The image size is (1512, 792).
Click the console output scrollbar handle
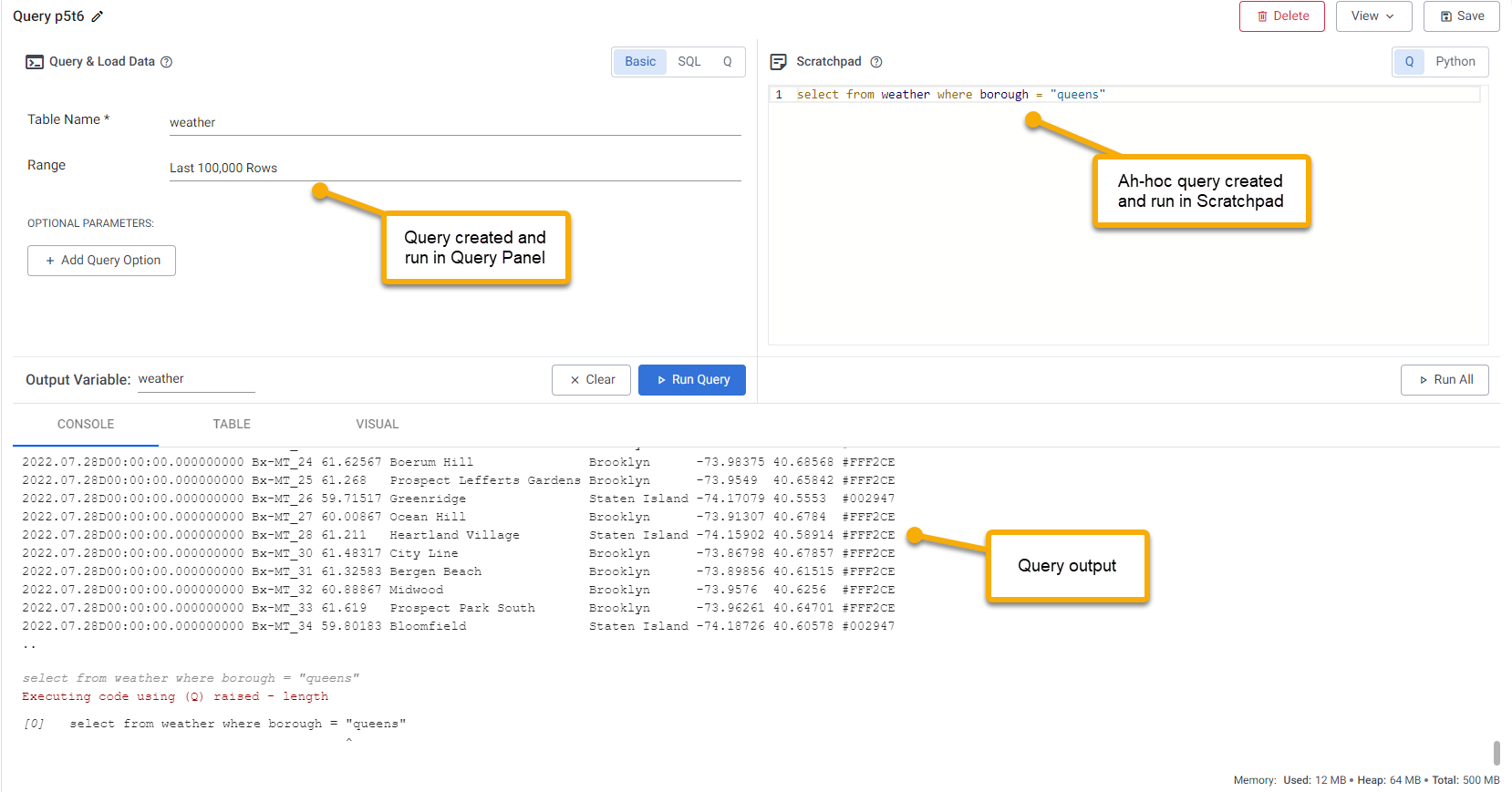(x=1496, y=753)
